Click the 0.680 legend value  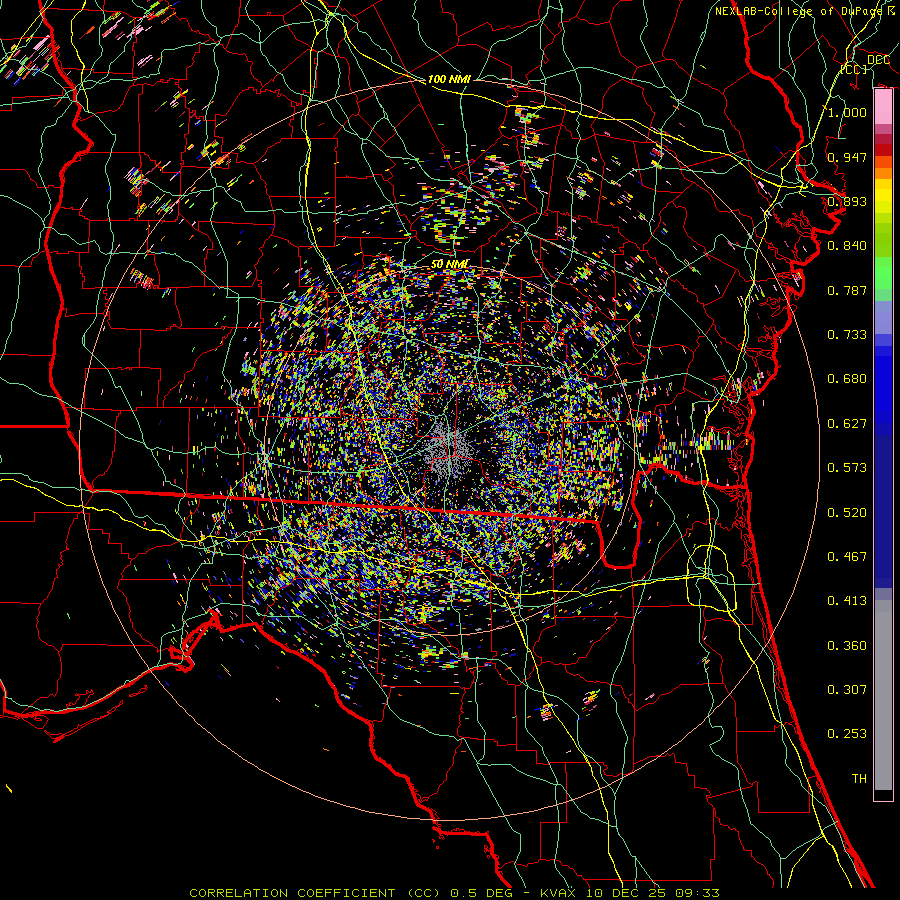pos(847,379)
